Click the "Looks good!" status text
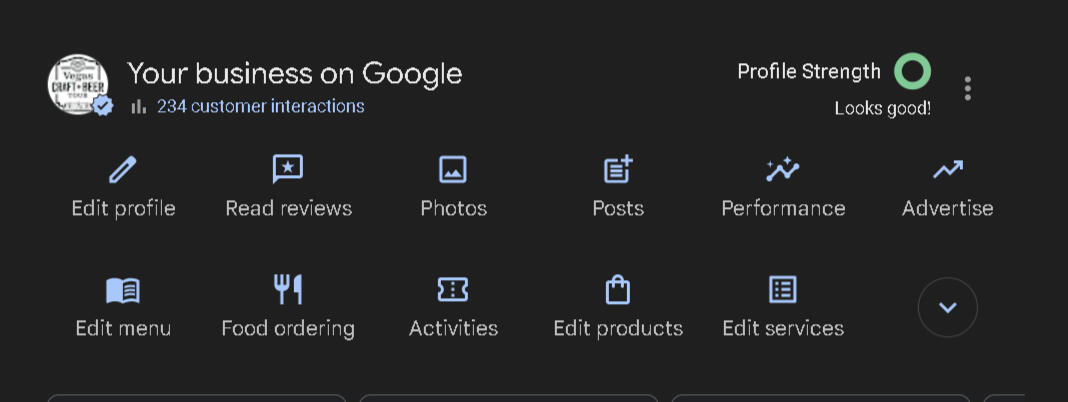 [882, 108]
